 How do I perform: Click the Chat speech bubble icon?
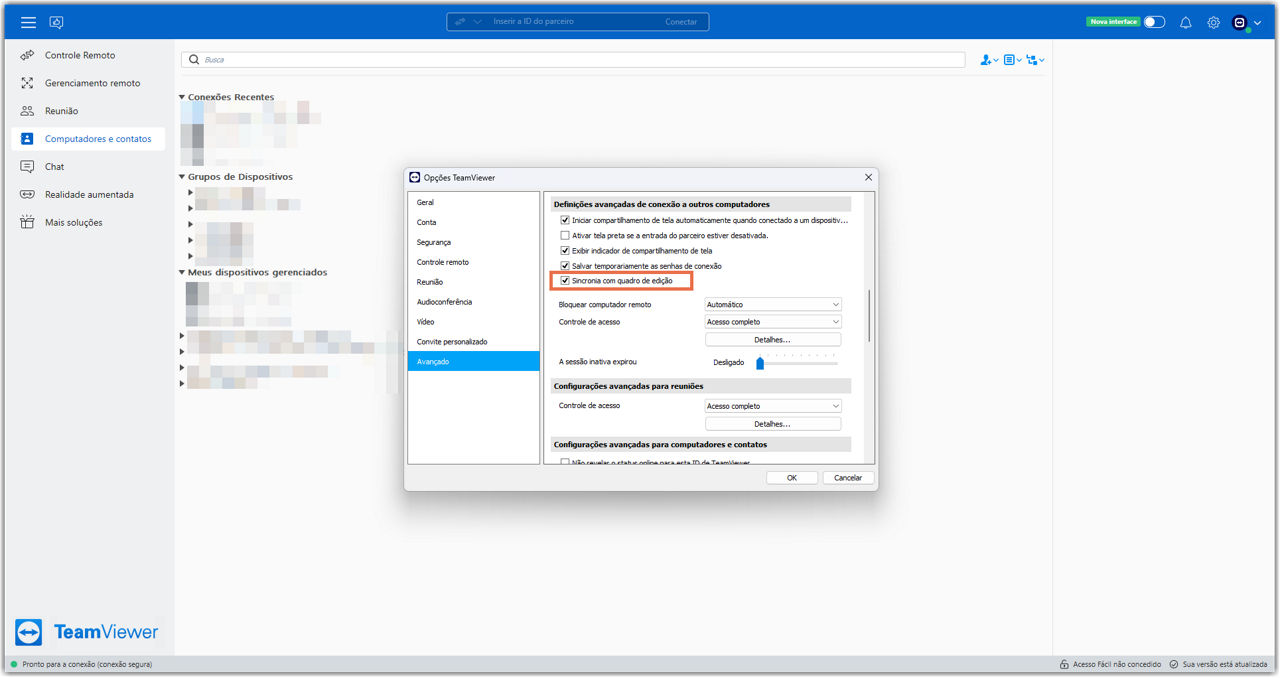(27, 167)
